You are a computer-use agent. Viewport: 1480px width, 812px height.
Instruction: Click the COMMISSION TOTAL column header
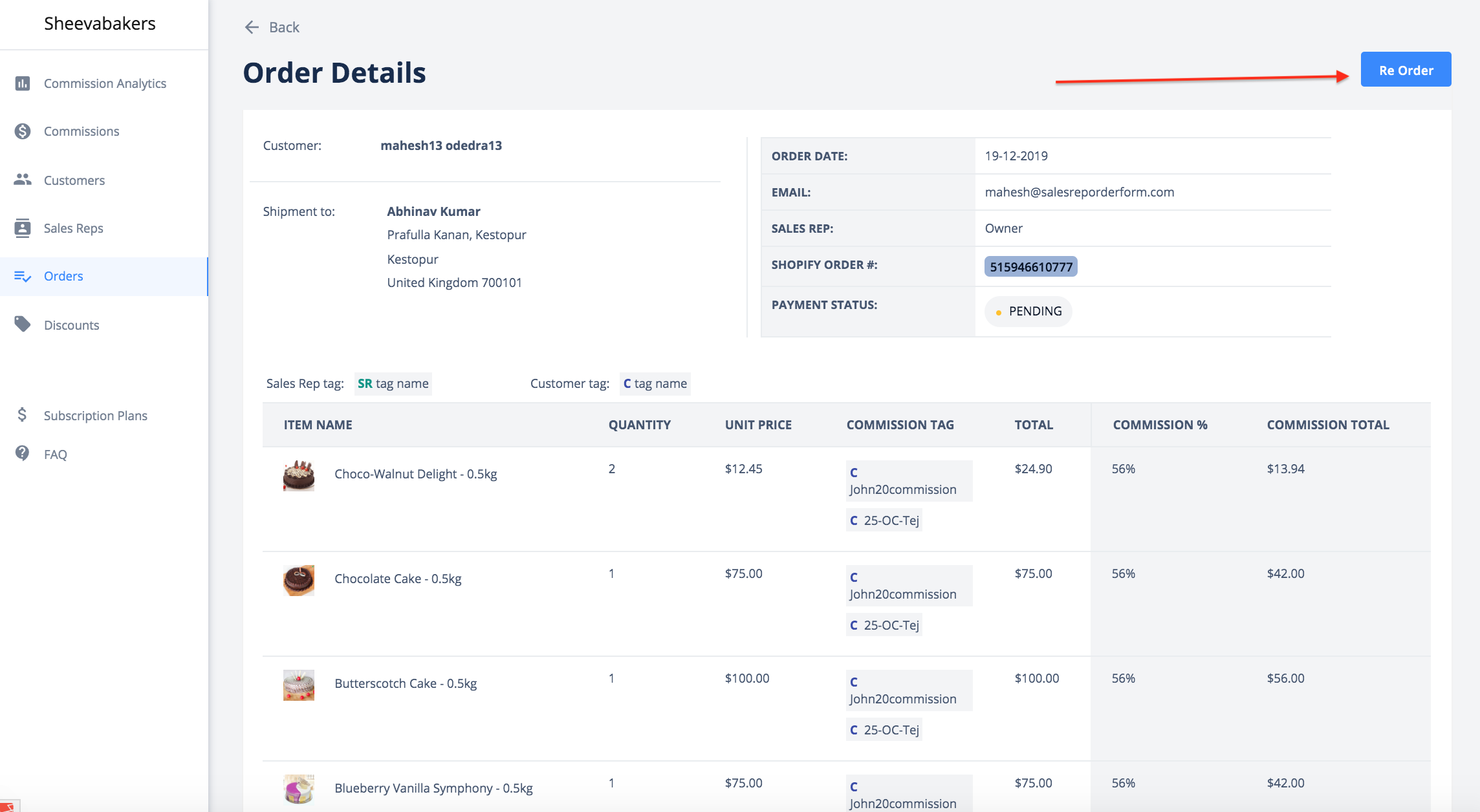coord(1328,425)
